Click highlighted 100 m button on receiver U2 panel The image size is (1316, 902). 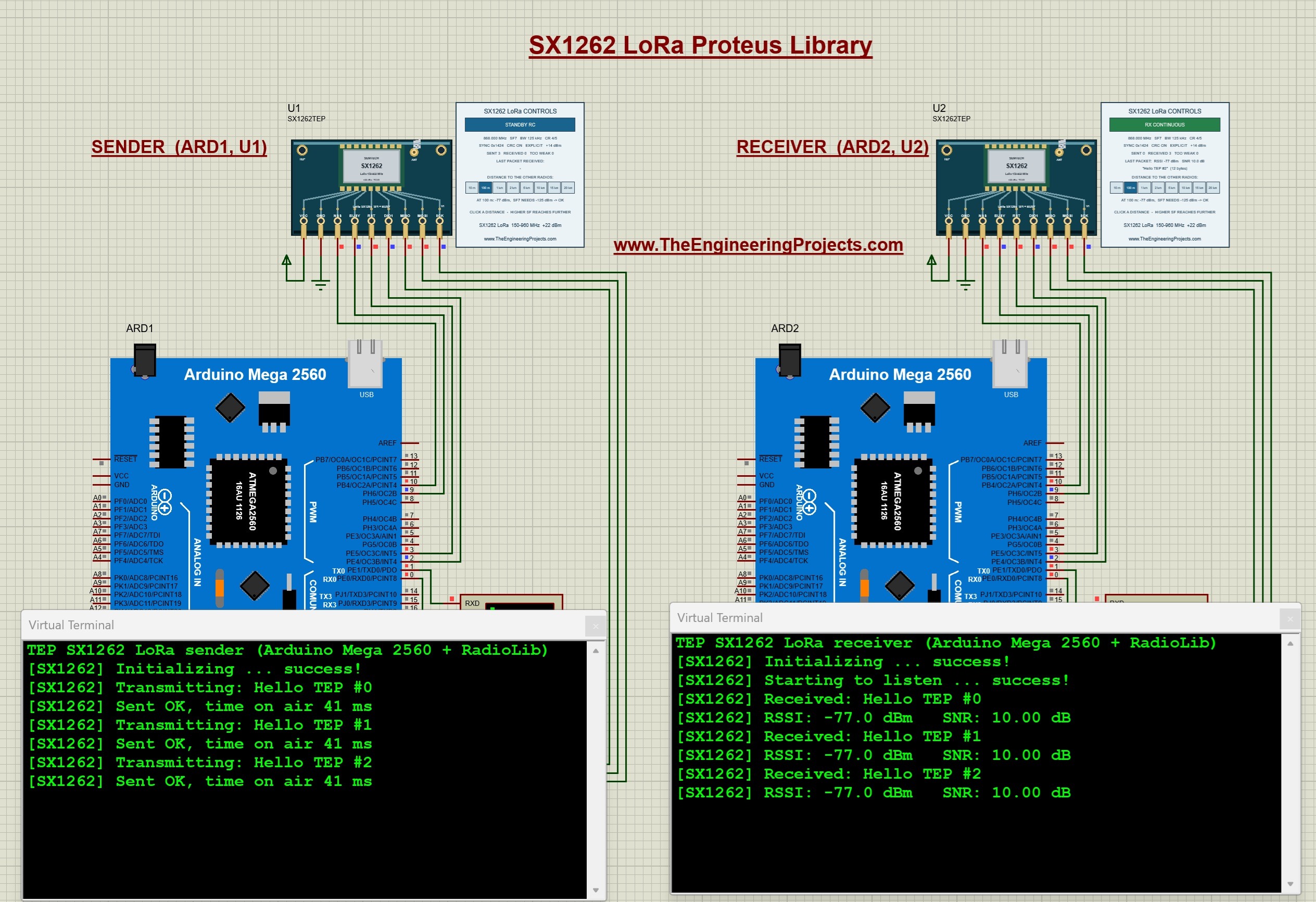pyautogui.click(x=1130, y=187)
